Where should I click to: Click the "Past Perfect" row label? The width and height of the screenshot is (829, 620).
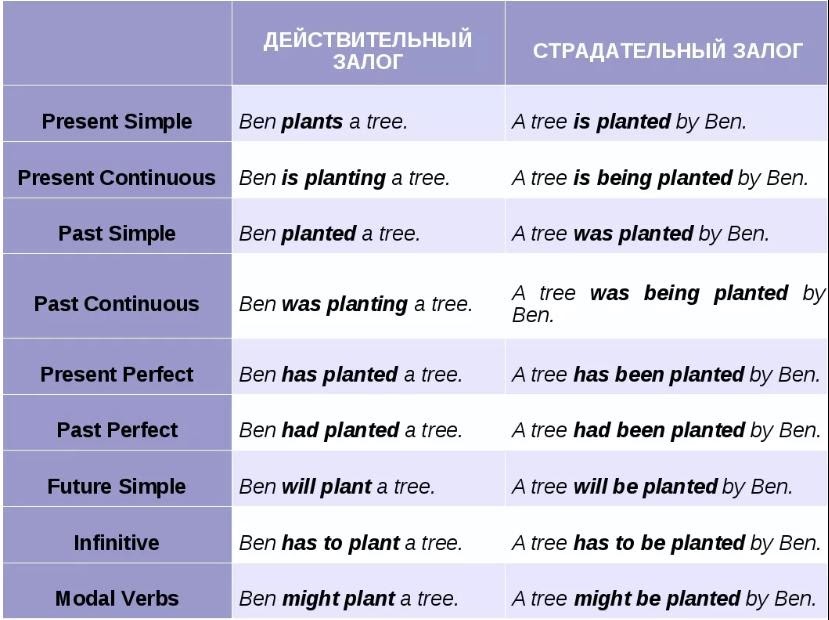(x=117, y=430)
